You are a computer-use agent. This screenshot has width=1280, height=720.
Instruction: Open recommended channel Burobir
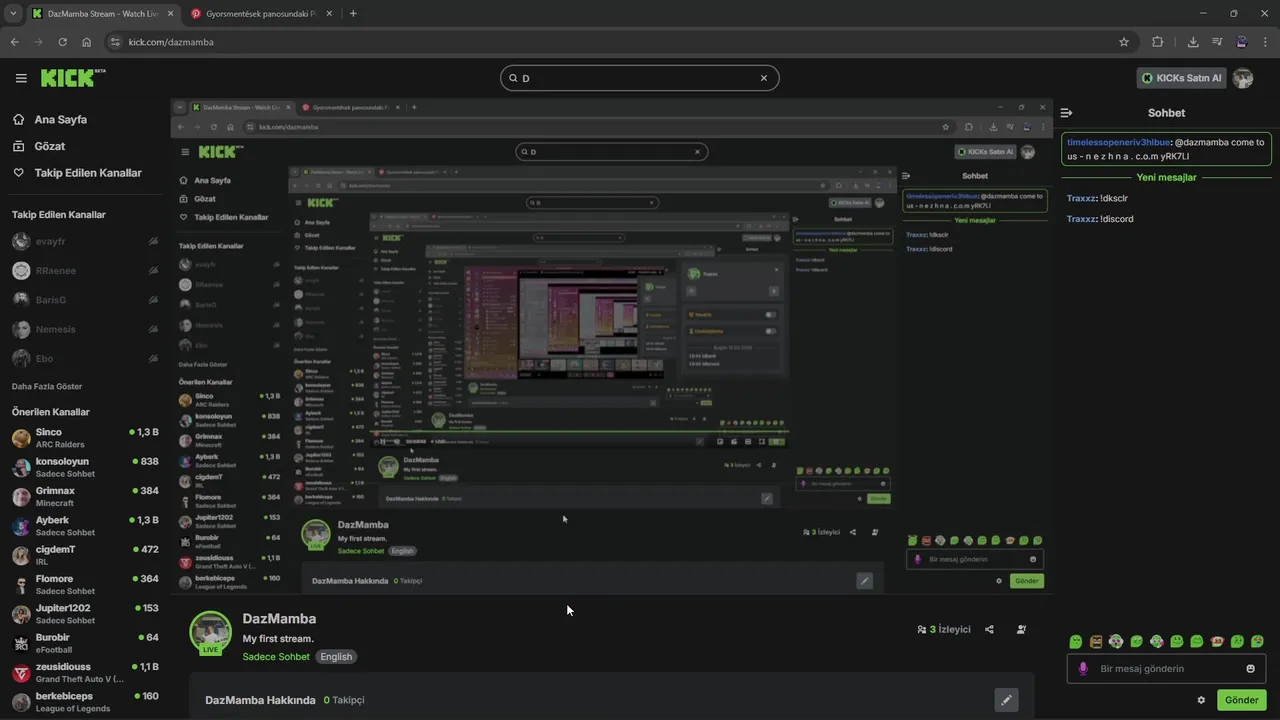tap(85, 643)
